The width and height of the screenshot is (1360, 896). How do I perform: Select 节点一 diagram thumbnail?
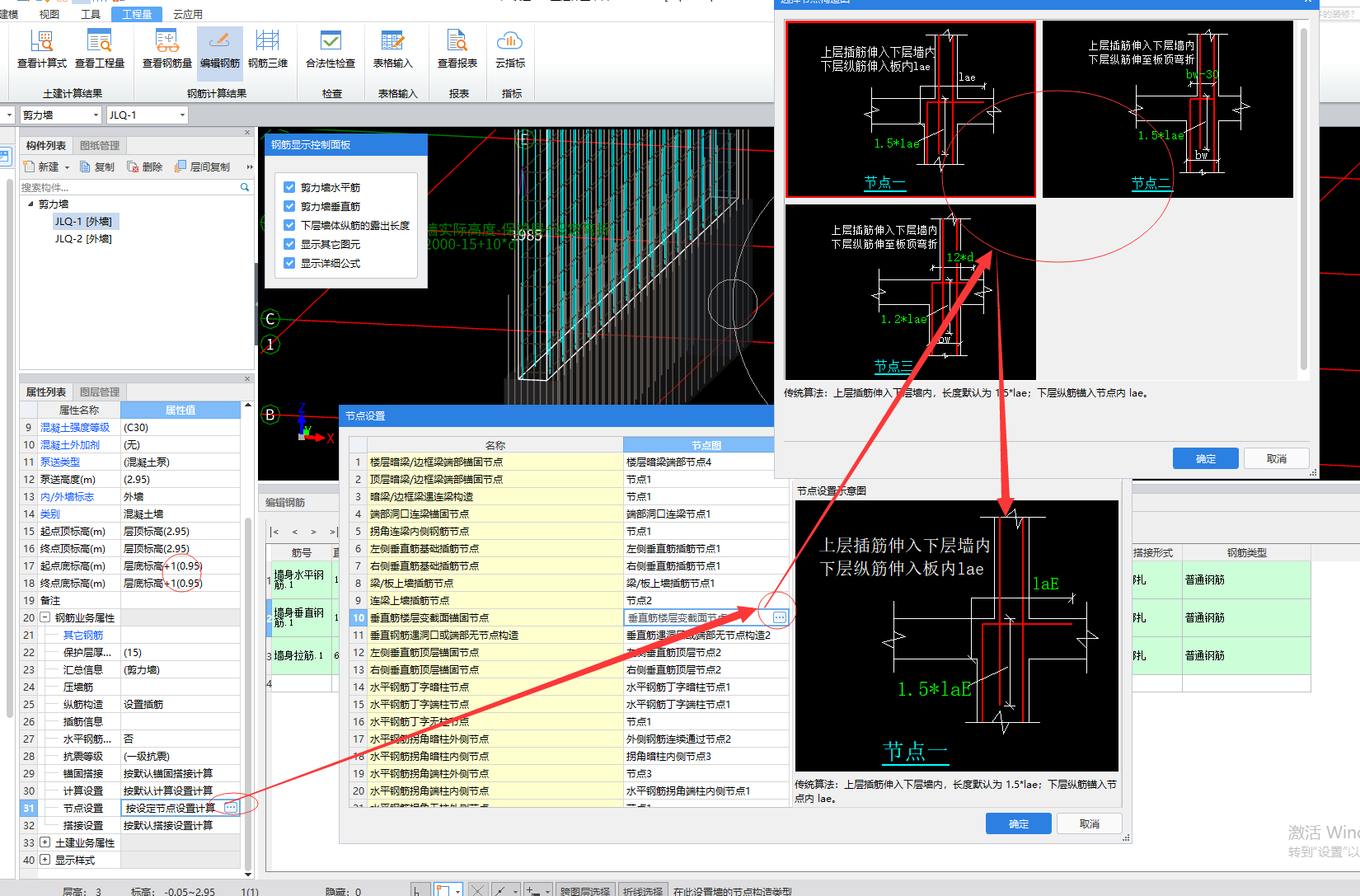(911, 109)
